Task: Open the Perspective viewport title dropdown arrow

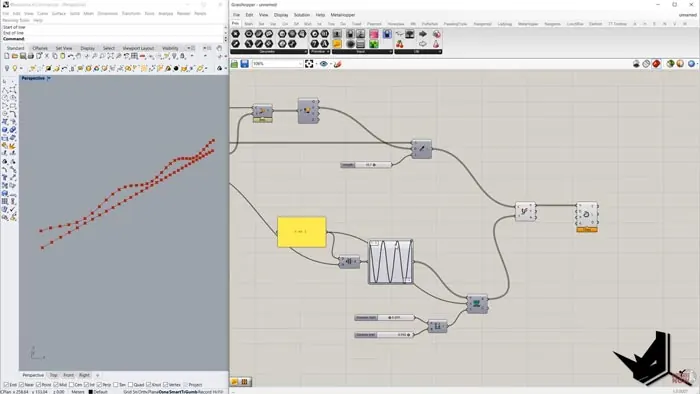Action: [49, 78]
